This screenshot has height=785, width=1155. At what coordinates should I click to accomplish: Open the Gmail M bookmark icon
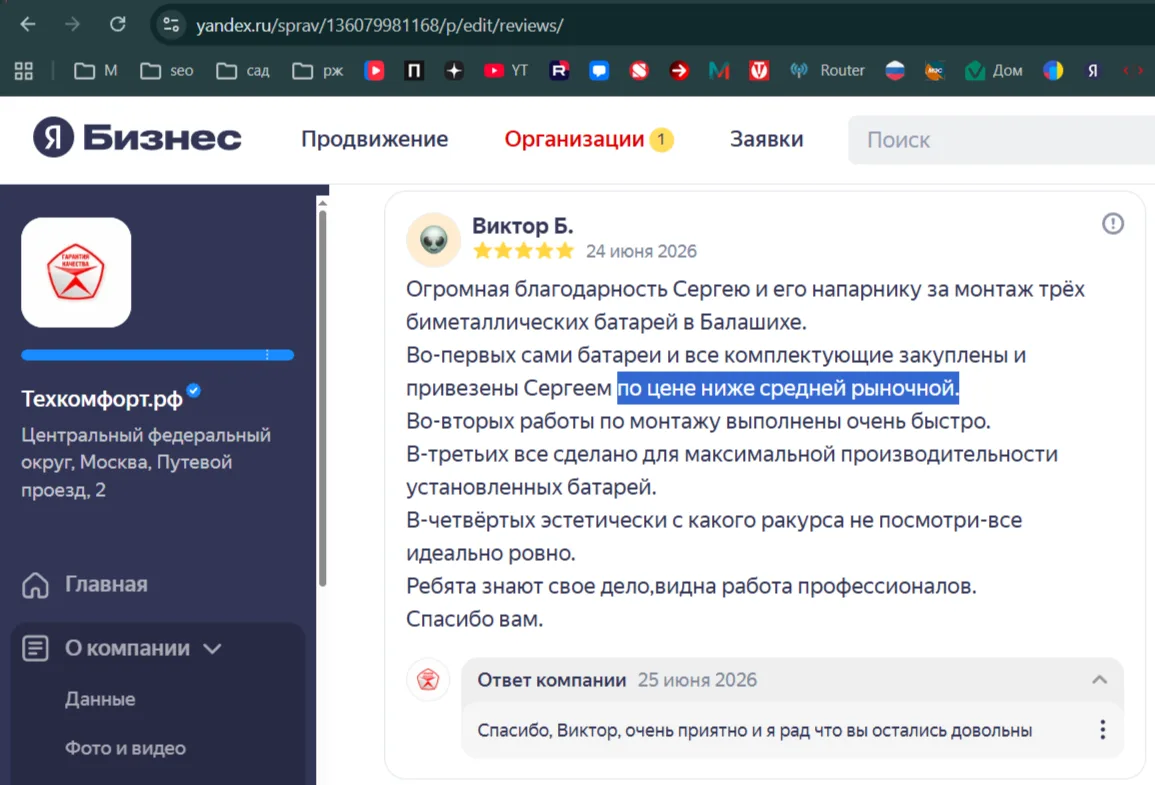pos(718,71)
